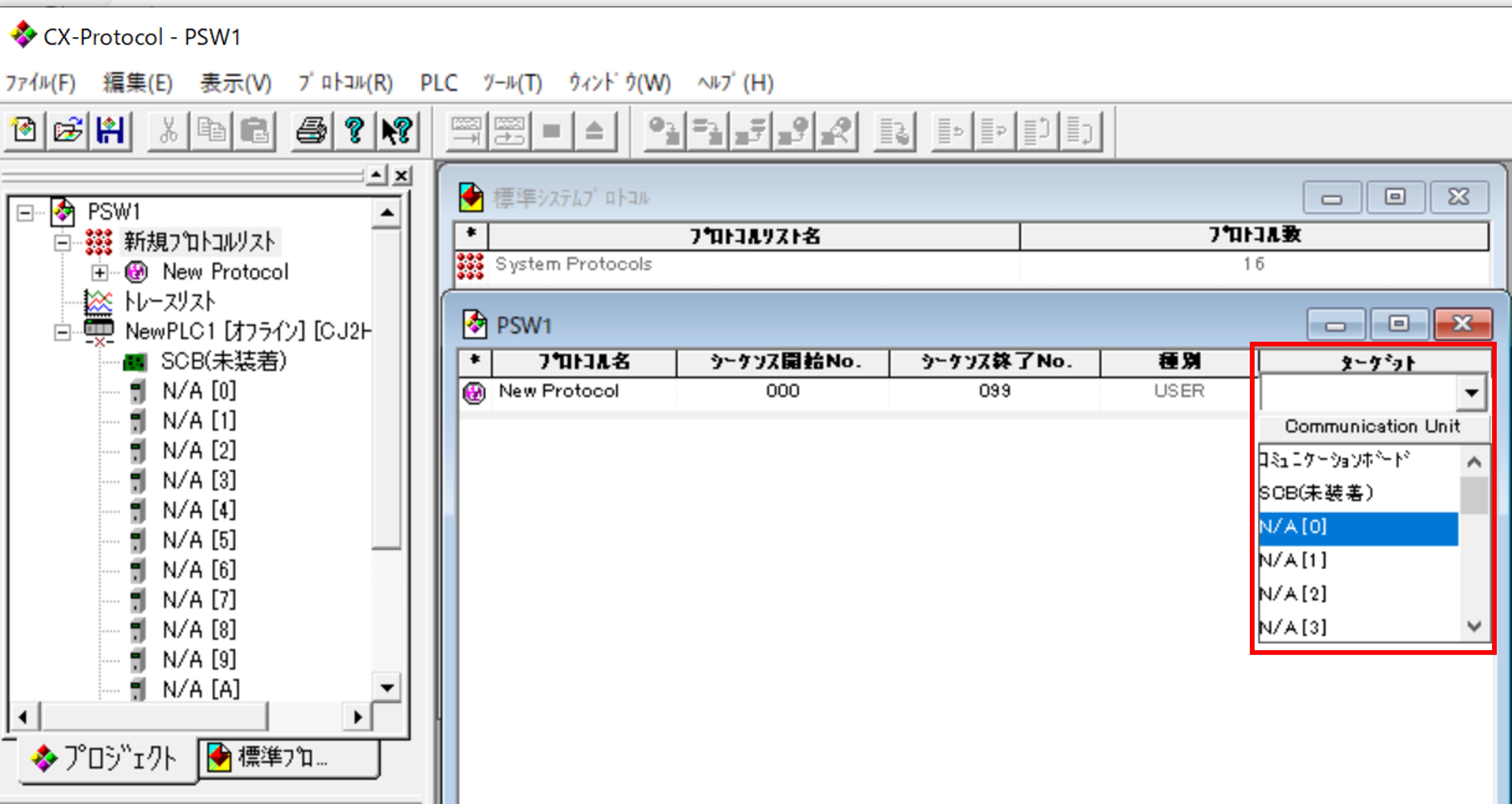This screenshot has height=804, width=1512.
Task: Select N/A [5] unit in project tree
Action: pyautogui.click(x=199, y=540)
